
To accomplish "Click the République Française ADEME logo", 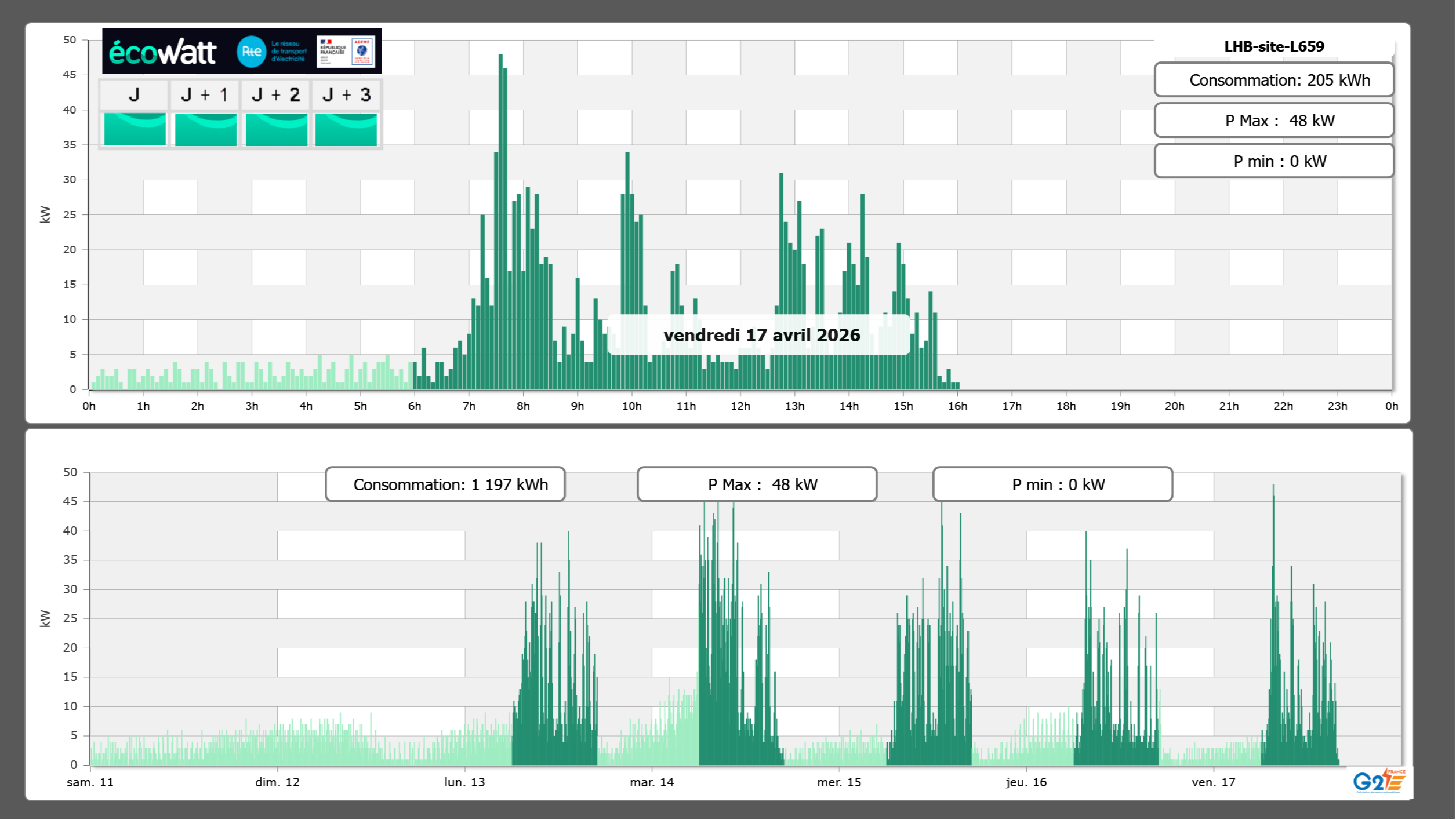I will 346,52.
